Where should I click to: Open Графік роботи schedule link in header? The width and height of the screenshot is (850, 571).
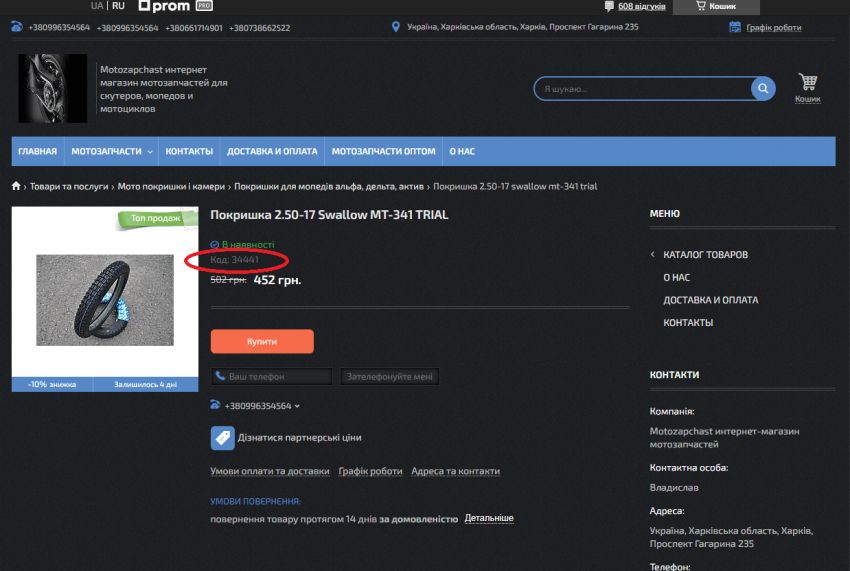click(774, 28)
